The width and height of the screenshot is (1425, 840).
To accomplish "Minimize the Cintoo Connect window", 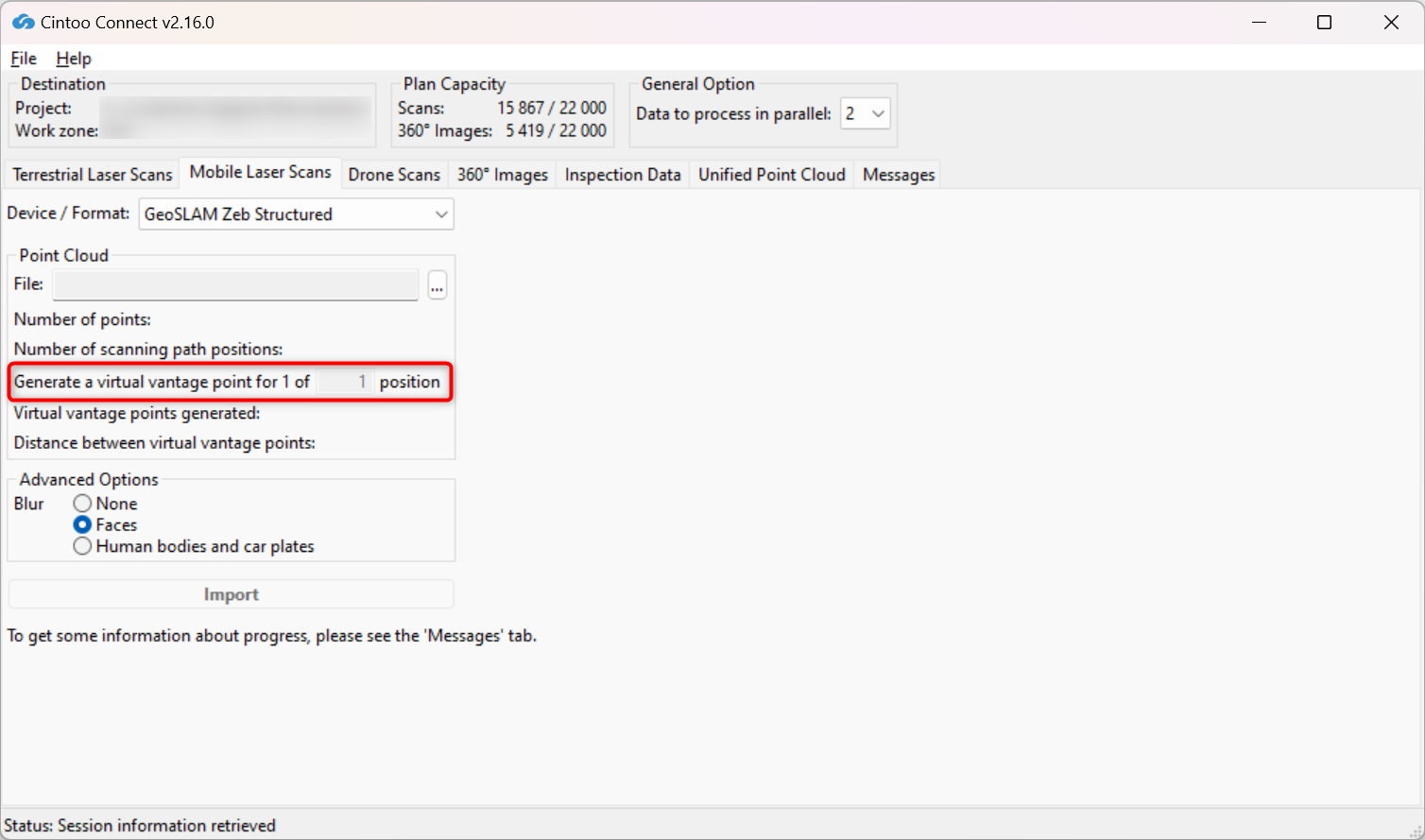I will pyautogui.click(x=1259, y=22).
